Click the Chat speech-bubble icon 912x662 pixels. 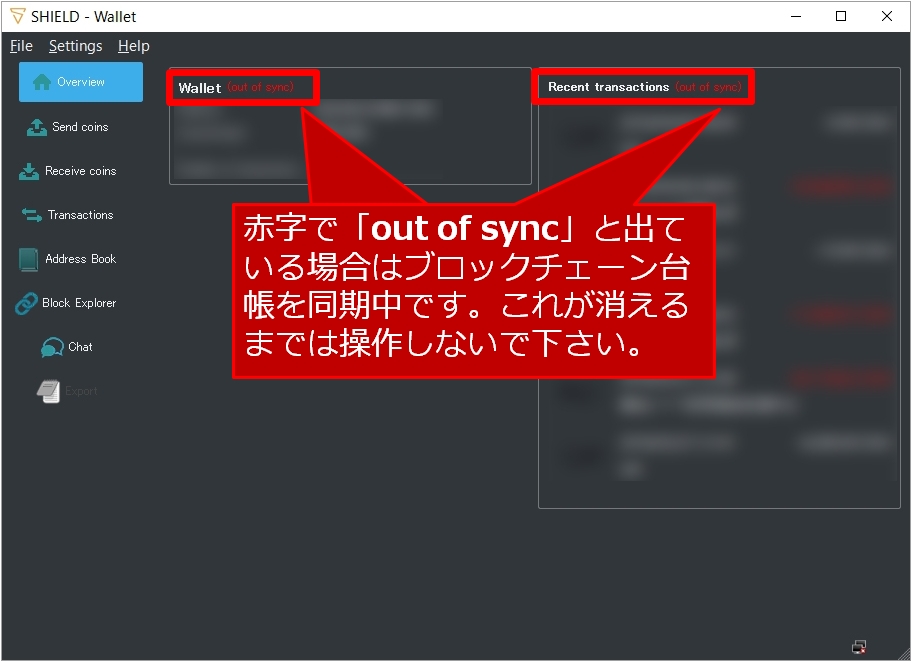52,347
